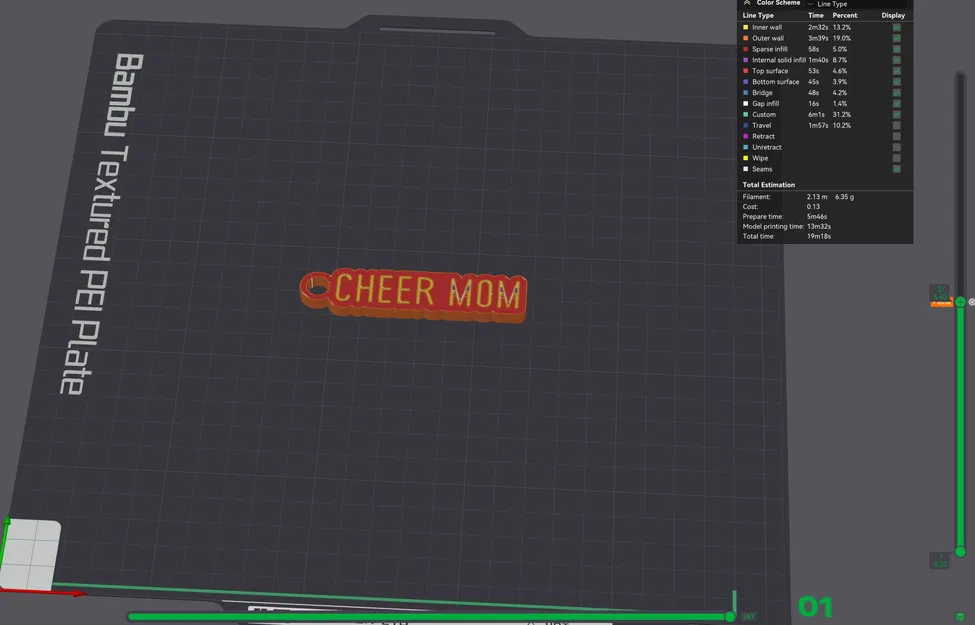
Task: Click the Cost value 0.13
Action: (x=813, y=206)
